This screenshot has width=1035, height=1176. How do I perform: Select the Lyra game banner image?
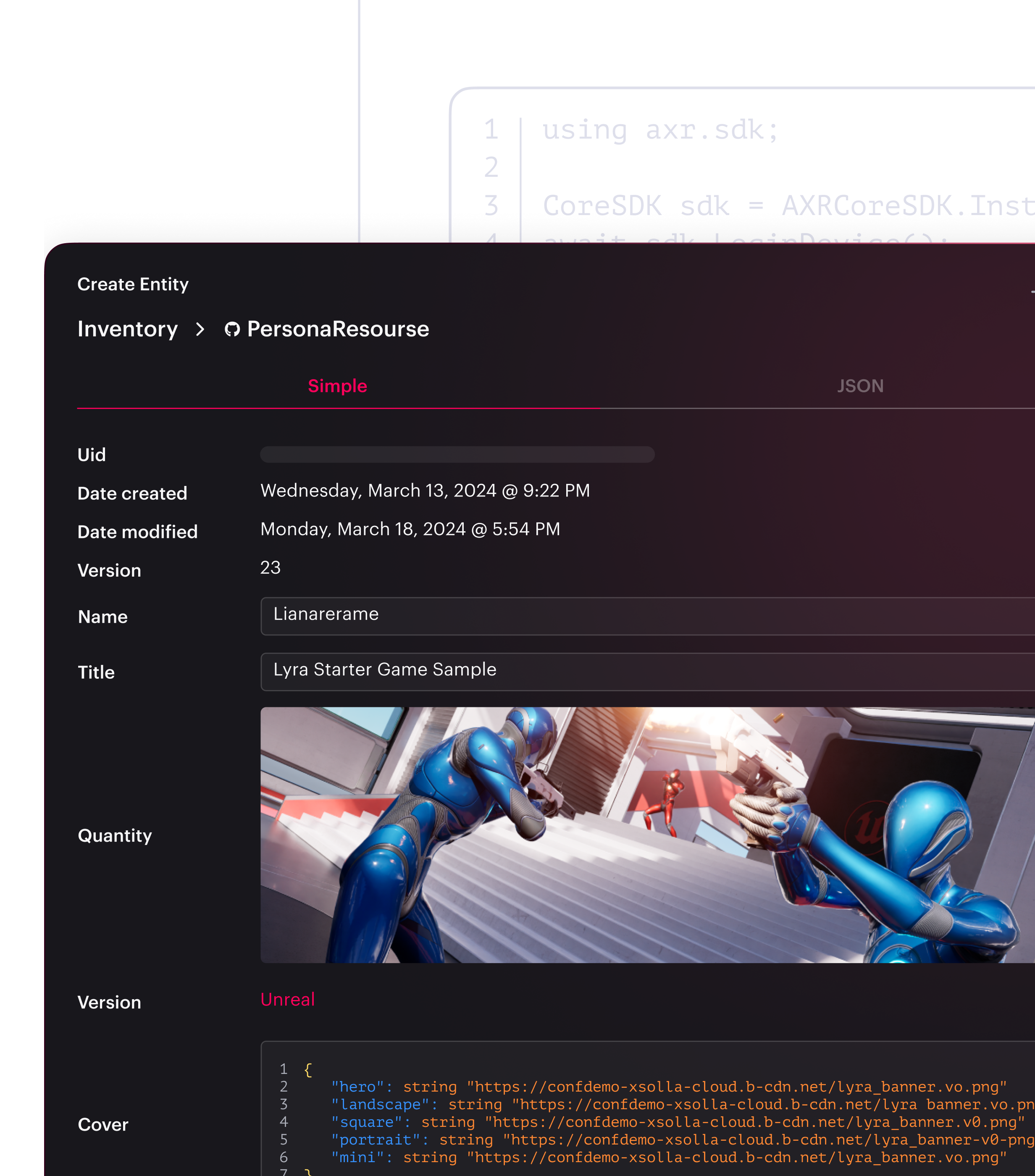click(x=648, y=835)
